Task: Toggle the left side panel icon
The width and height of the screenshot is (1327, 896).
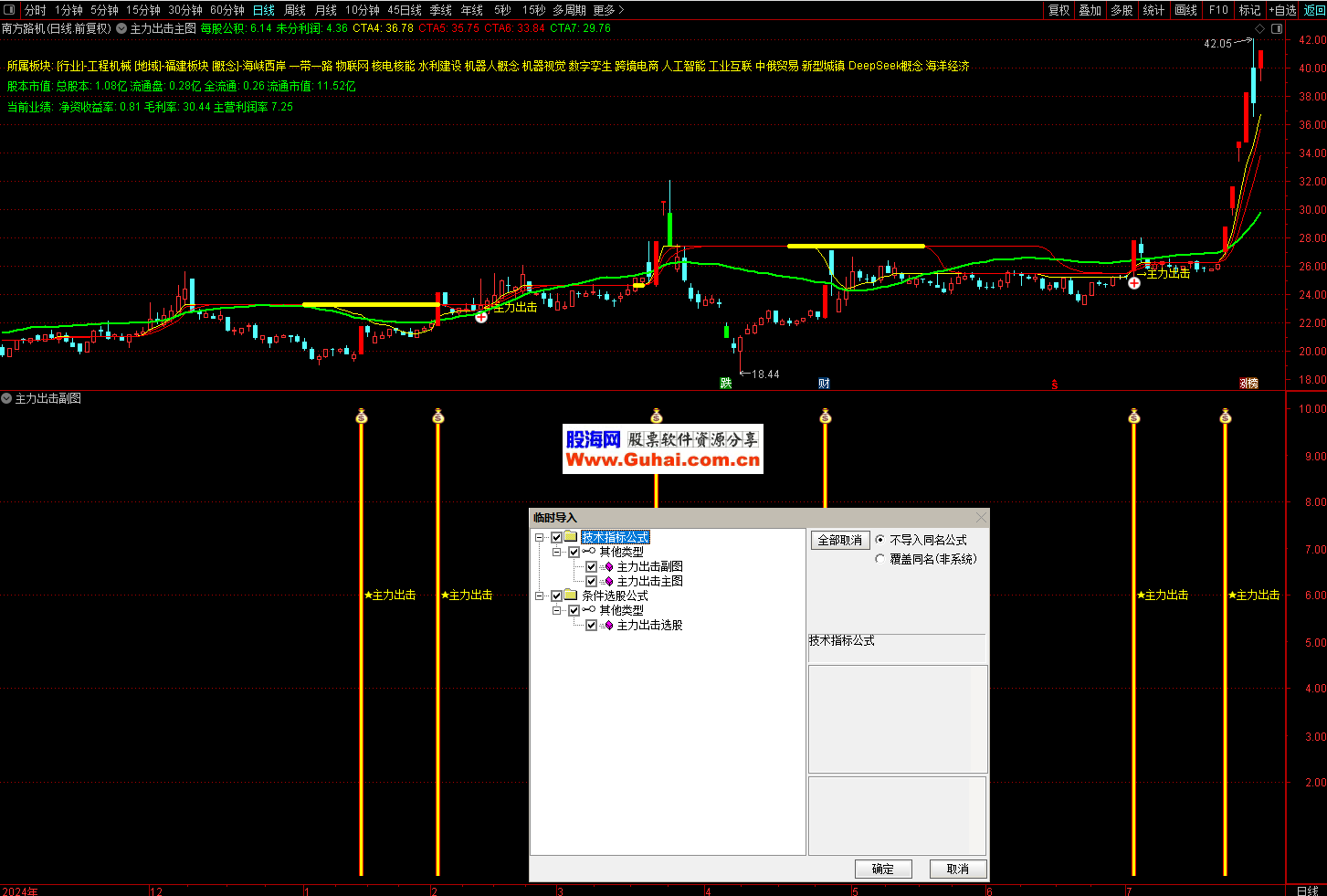Action: pos(10,10)
